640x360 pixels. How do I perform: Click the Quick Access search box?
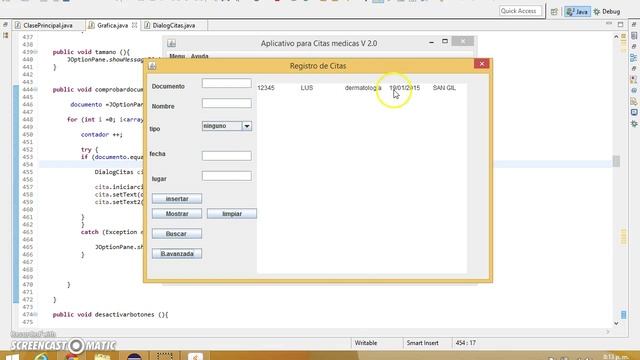tap(520, 11)
